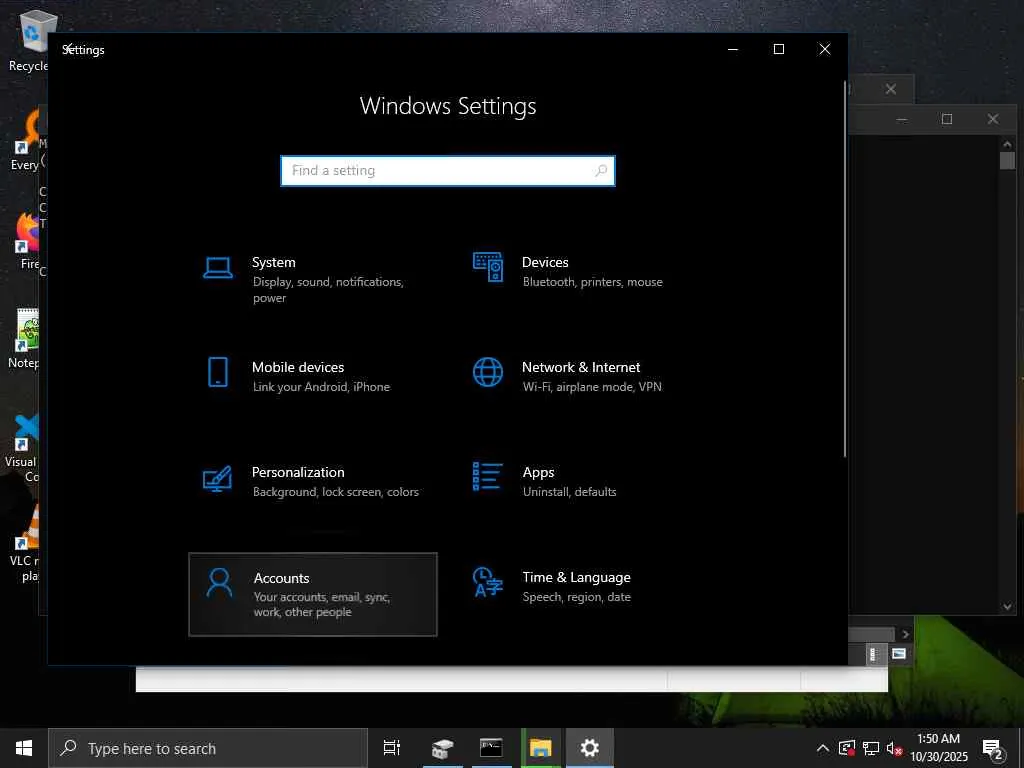1024x768 pixels.
Task: Open Network & Internet settings label
Action: click(581, 367)
